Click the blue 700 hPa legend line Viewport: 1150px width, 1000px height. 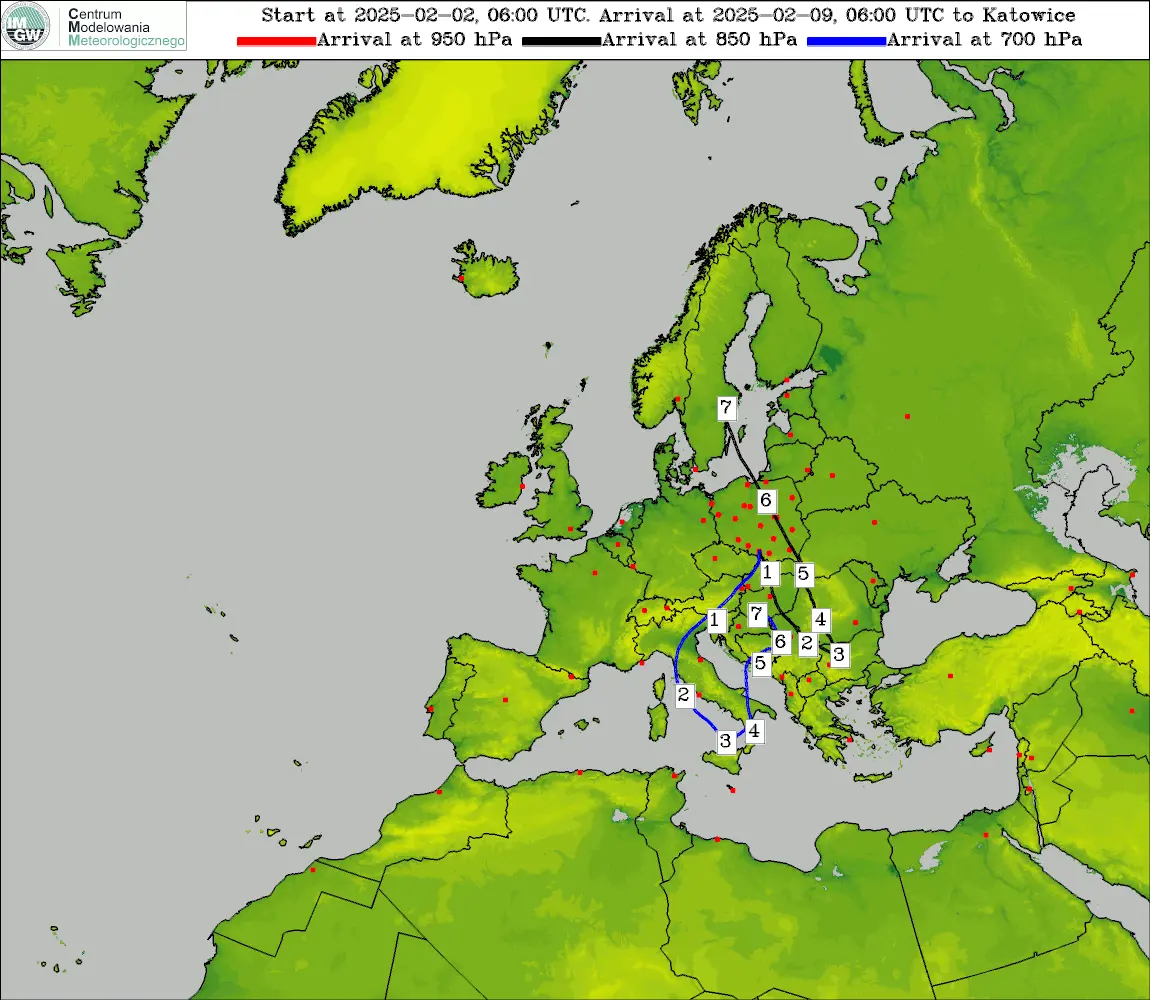tap(846, 41)
